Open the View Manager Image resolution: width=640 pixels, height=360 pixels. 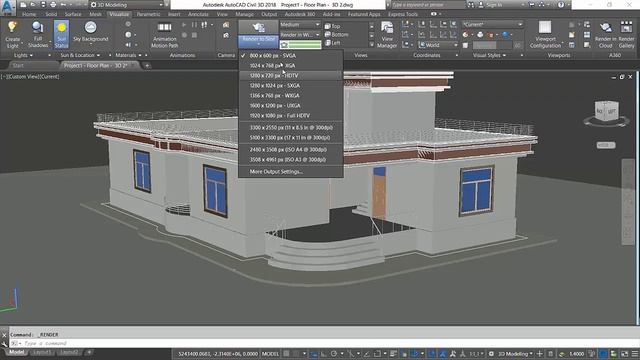tap(387, 35)
